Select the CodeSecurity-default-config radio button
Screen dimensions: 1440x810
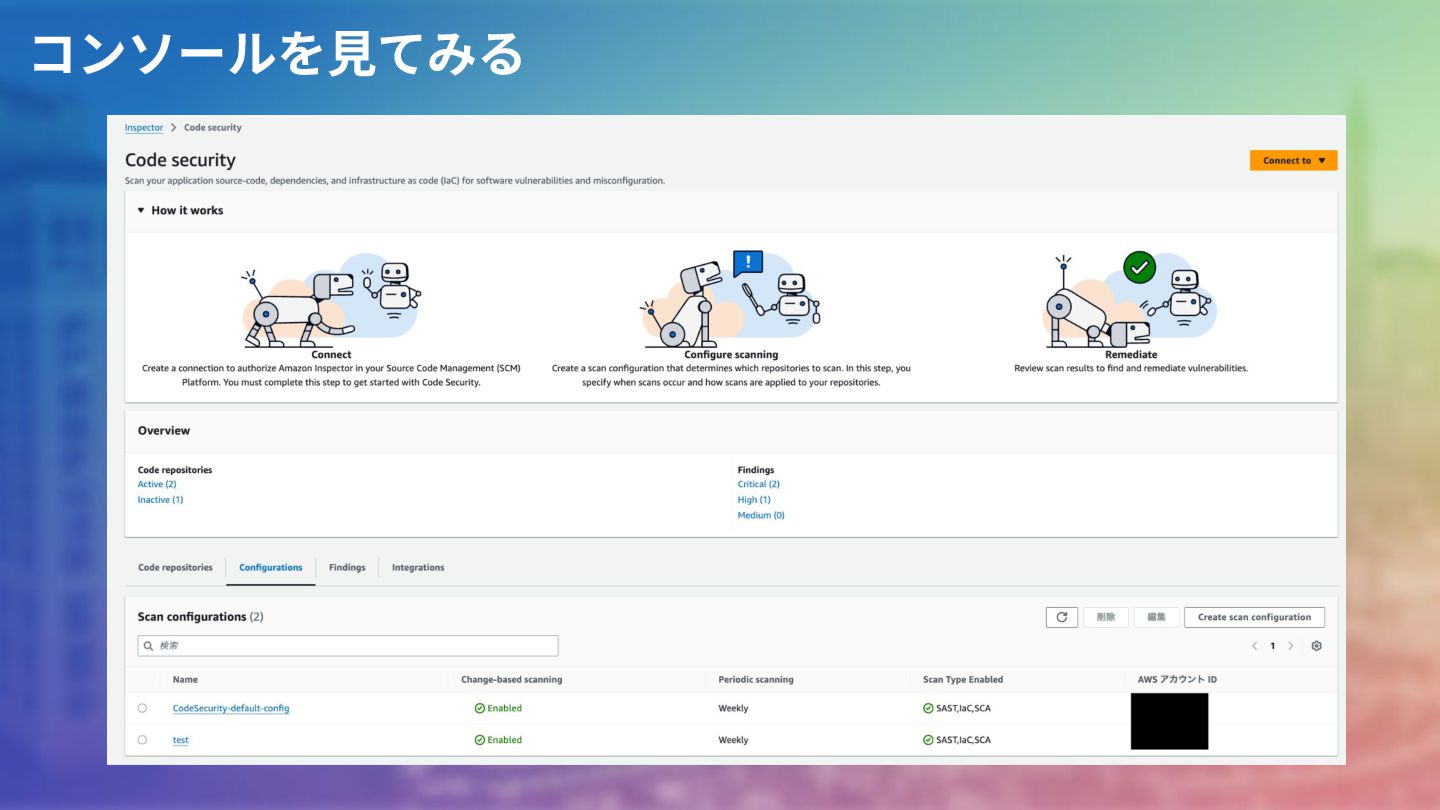tap(142, 708)
